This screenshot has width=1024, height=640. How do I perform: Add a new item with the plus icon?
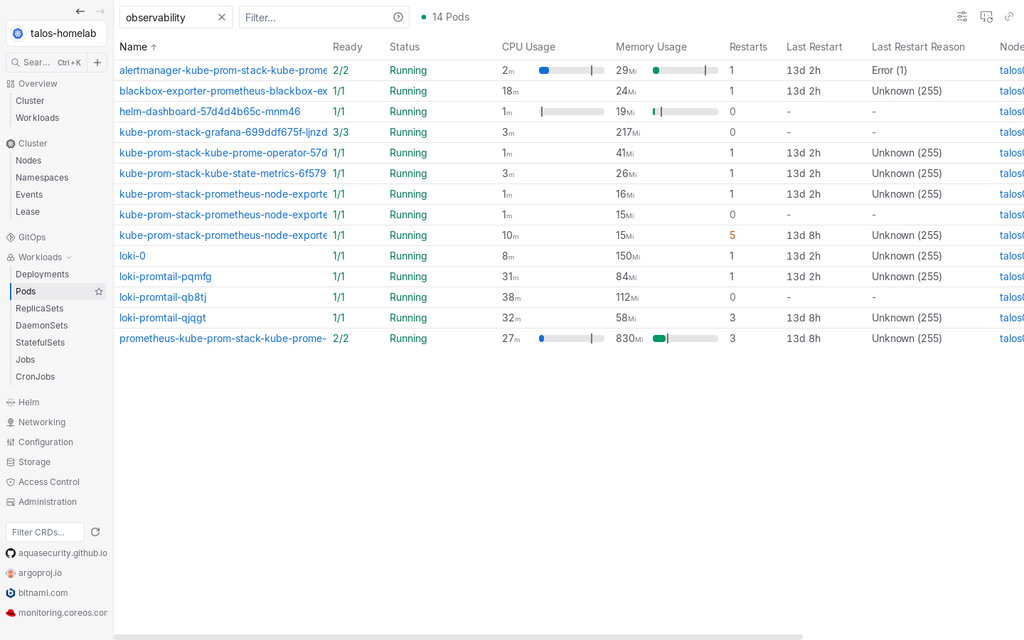(x=97, y=63)
